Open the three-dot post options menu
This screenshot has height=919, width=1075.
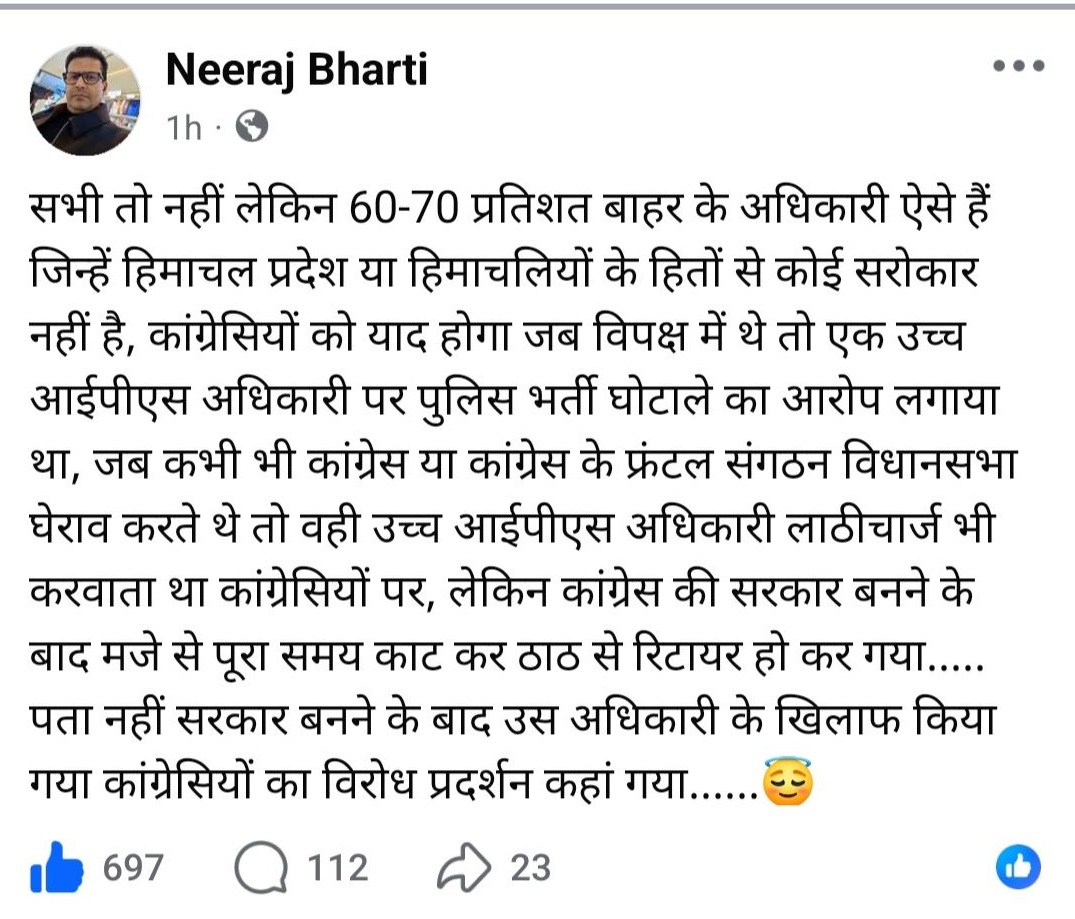[x=1018, y=67]
